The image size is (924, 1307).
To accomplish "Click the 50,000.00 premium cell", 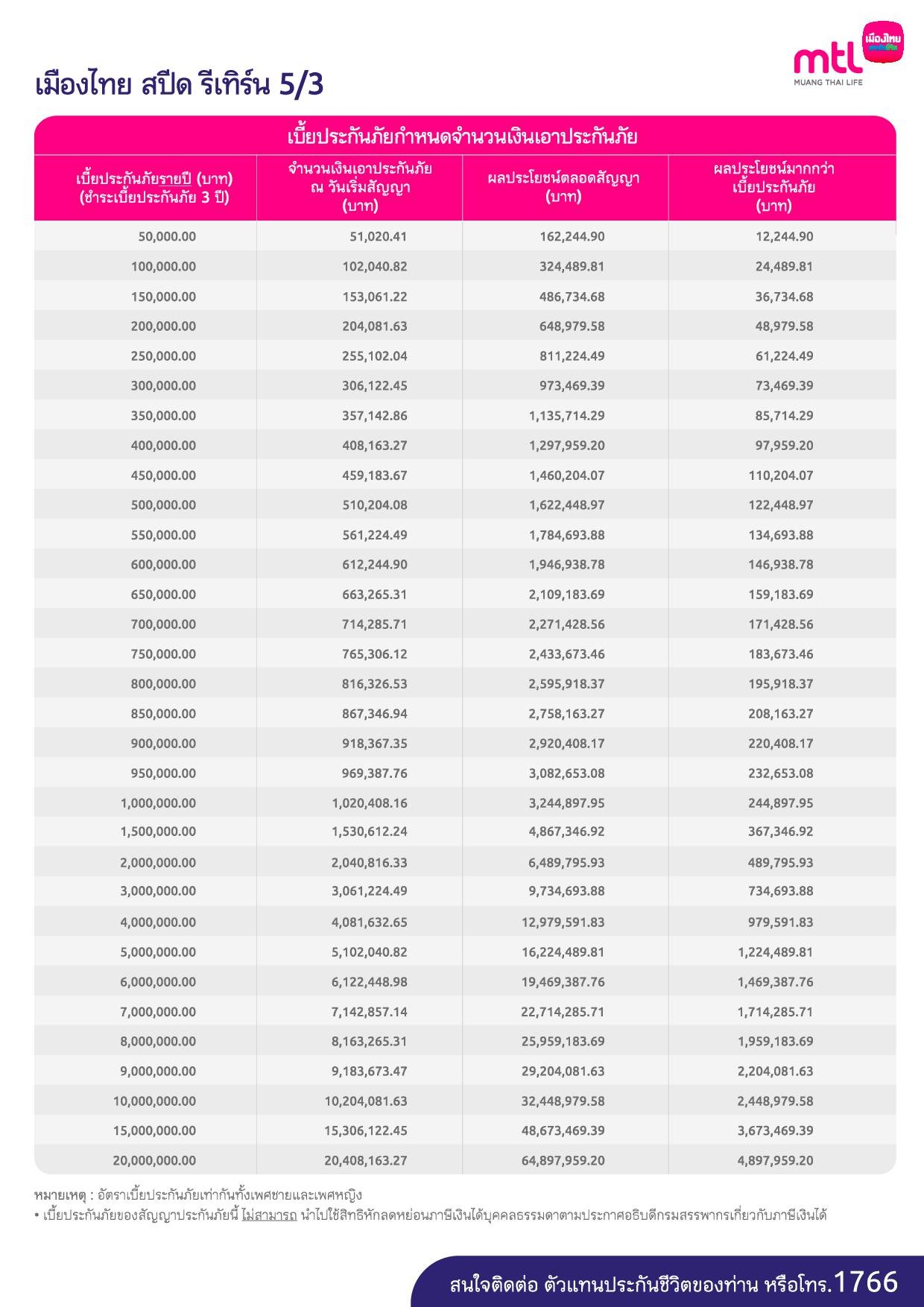I will tap(167, 237).
